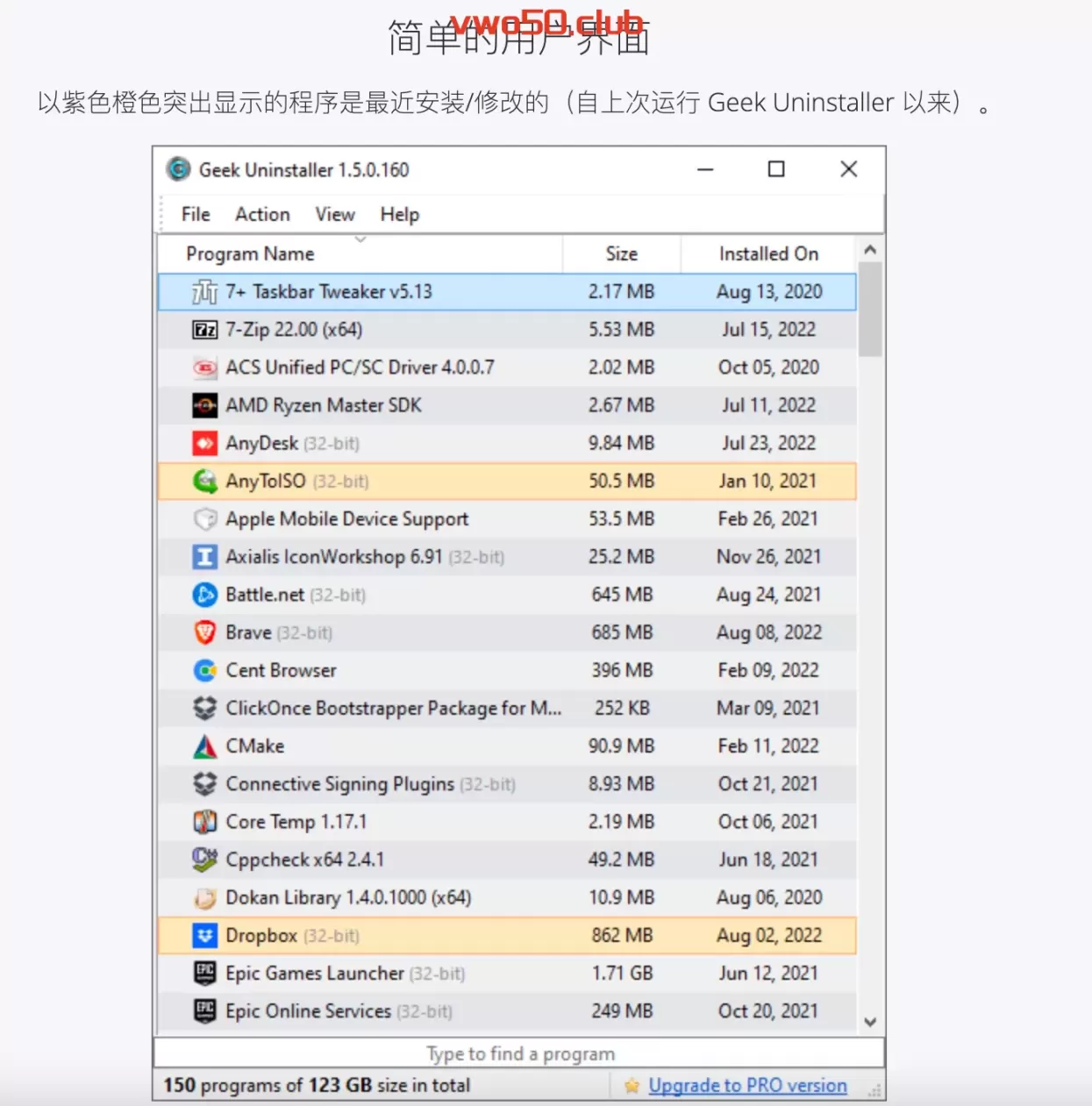Click the 7+ Taskbar Tweaker icon
This screenshot has height=1106, width=1092.
click(x=204, y=292)
